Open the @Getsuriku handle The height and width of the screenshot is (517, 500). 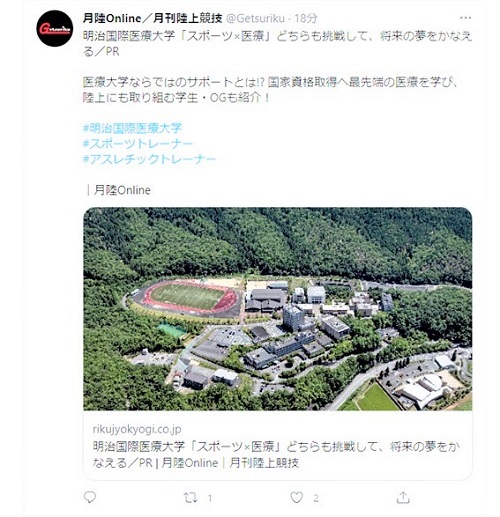[255, 18]
